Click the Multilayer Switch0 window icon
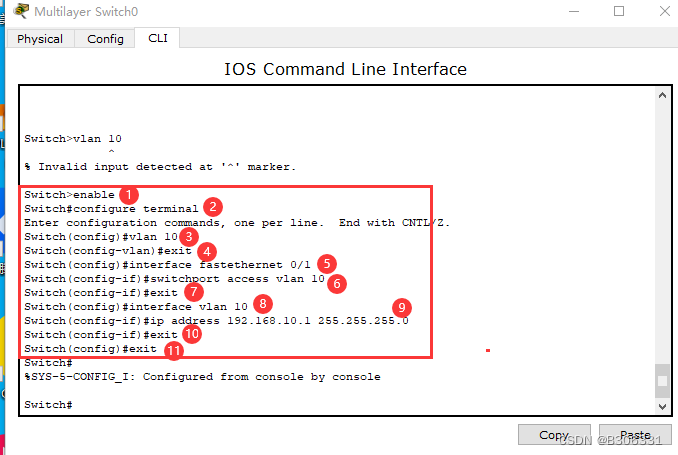The height and width of the screenshot is (455, 678). pos(21,11)
